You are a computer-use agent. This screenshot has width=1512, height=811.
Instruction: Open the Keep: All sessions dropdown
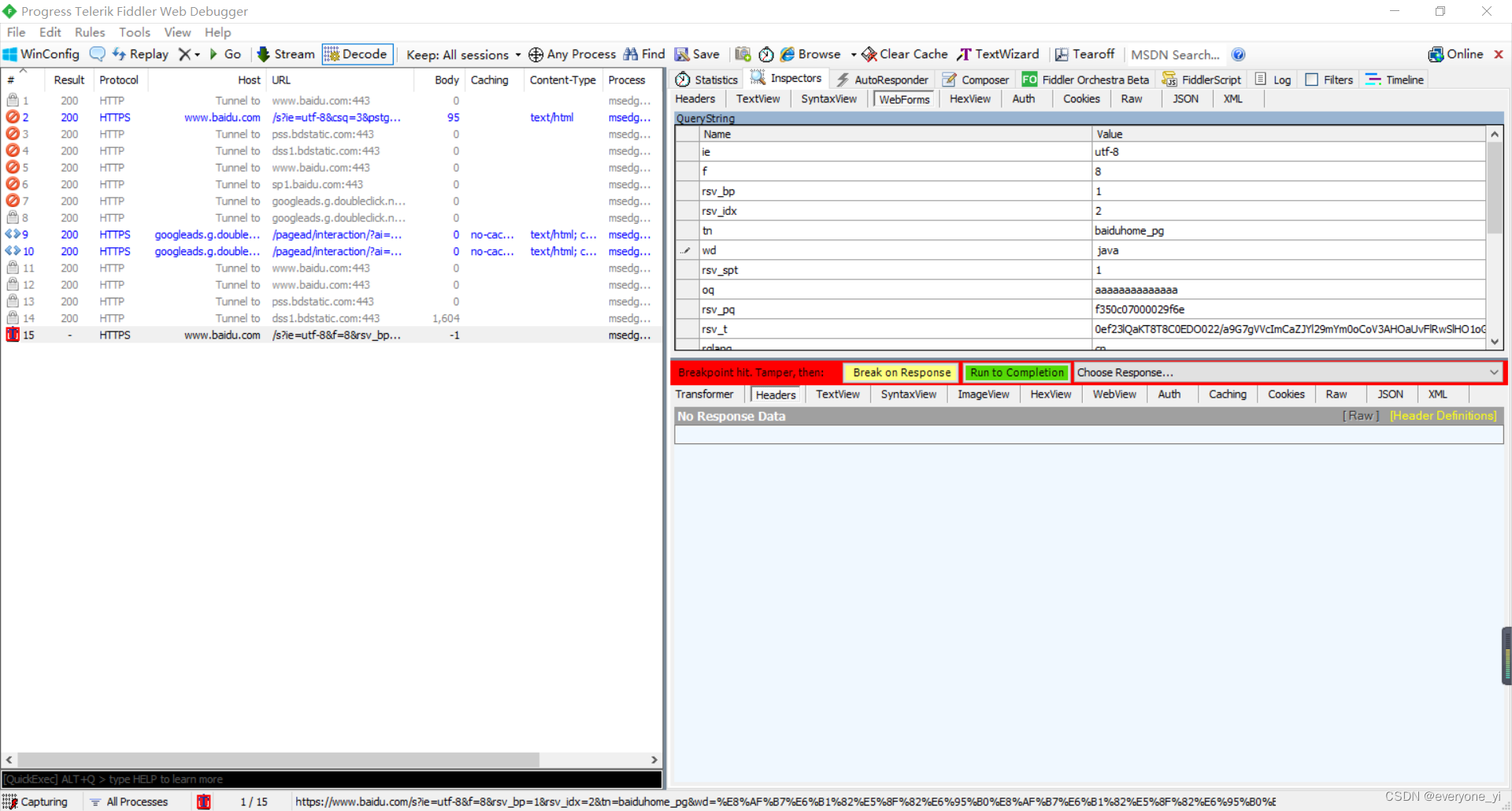pyautogui.click(x=463, y=54)
